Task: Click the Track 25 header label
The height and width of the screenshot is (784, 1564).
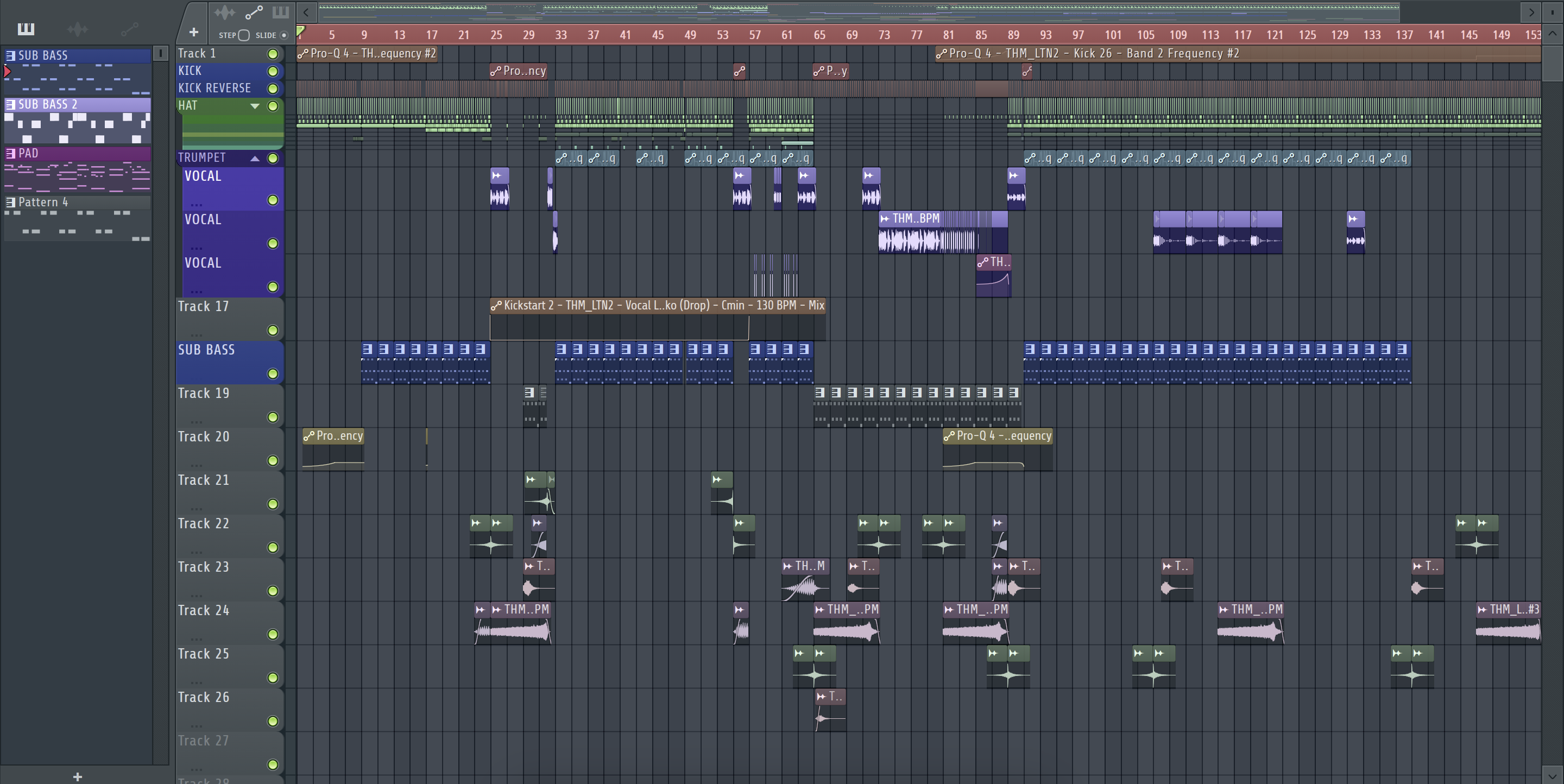Action: [x=204, y=654]
